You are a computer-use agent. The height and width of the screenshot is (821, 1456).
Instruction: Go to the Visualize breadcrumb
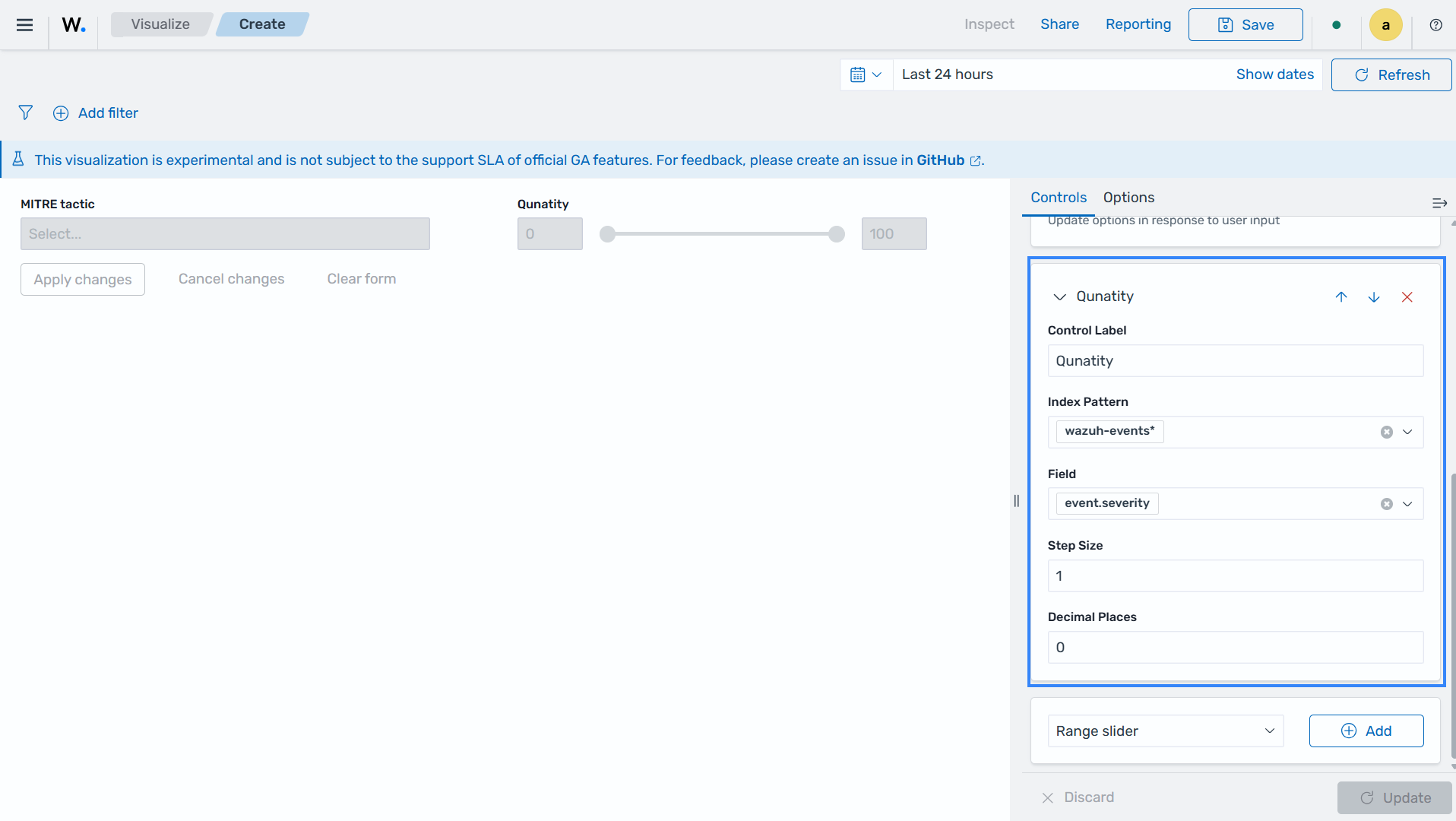pyautogui.click(x=160, y=24)
